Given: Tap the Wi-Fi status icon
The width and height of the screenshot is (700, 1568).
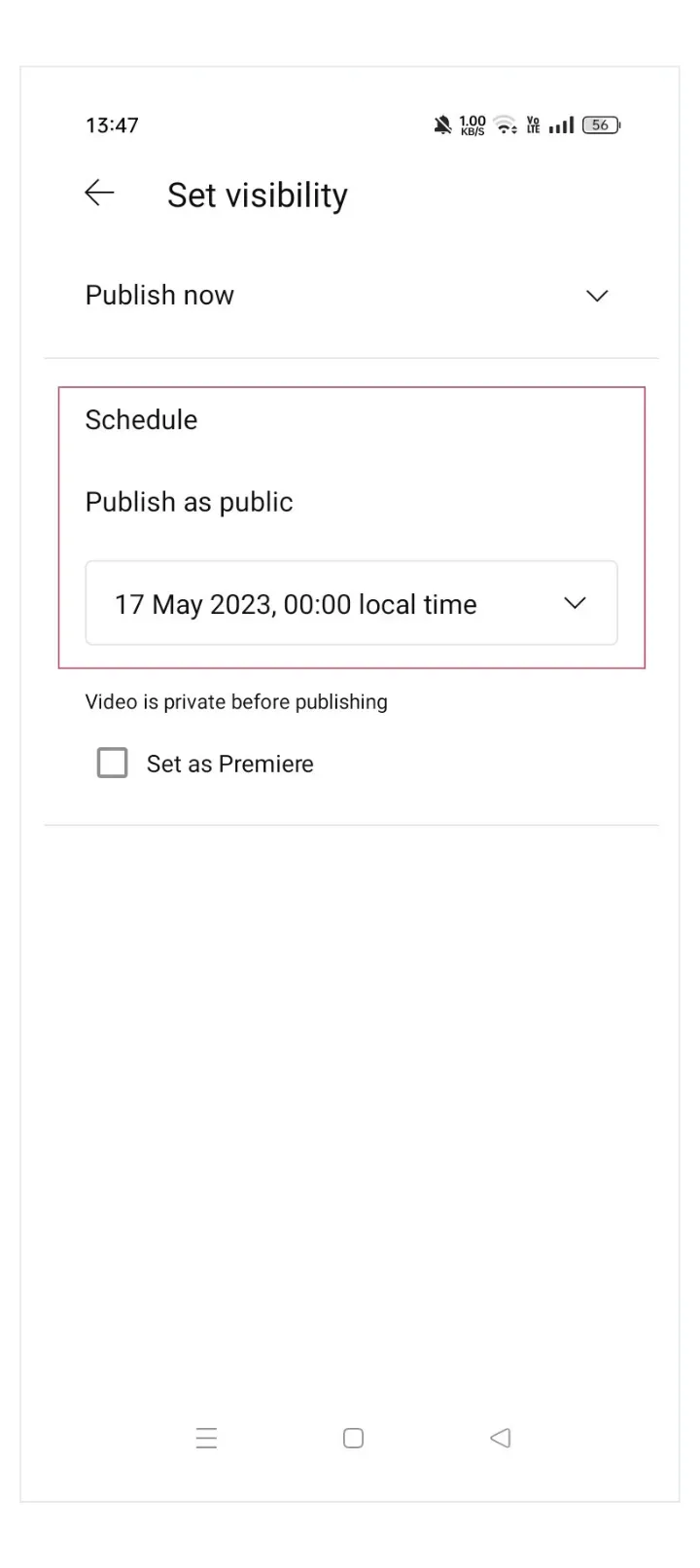Looking at the screenshot, I should [505, 125].
